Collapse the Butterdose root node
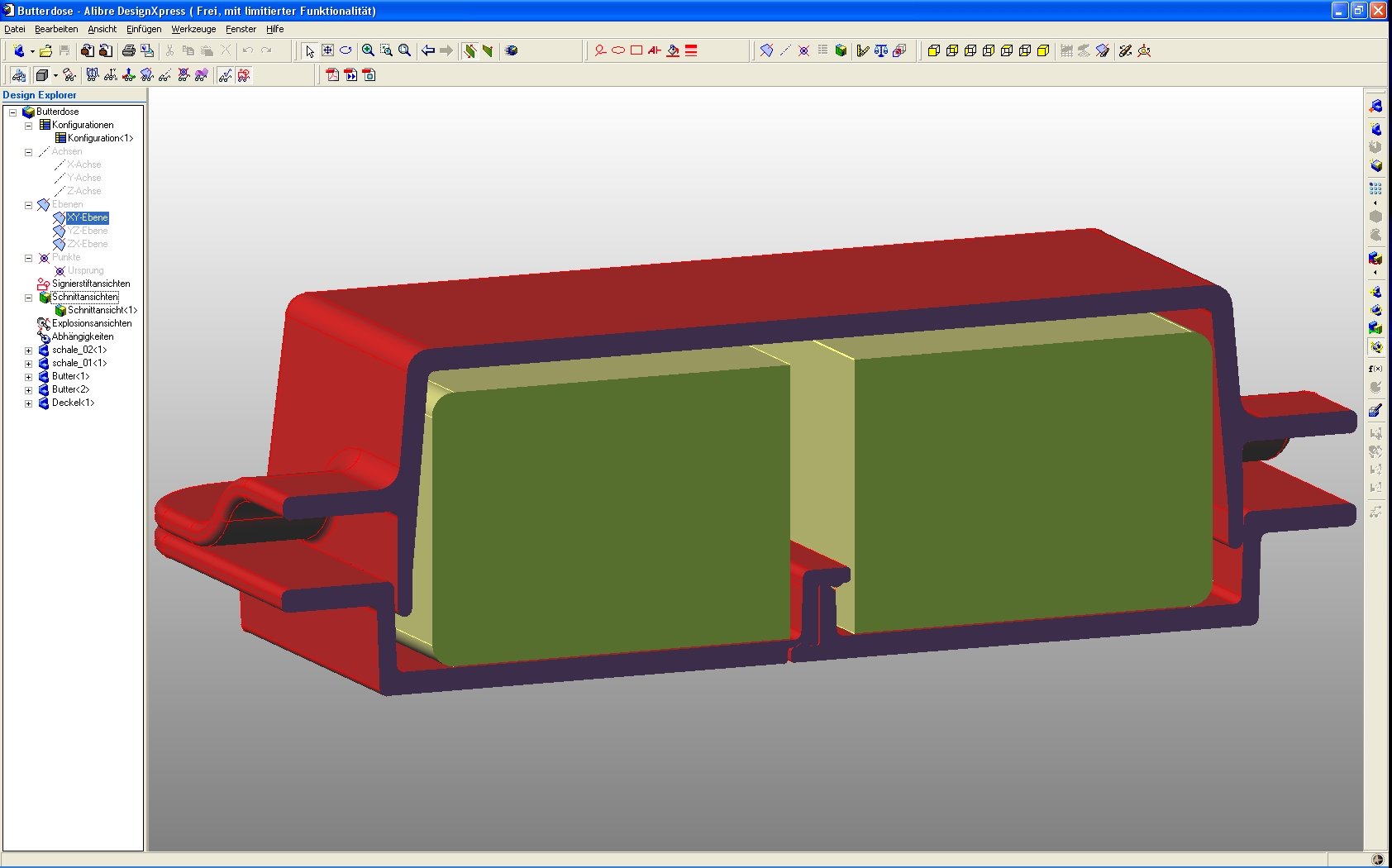Viewport: 1392px width, 868px height. pyautogui.click(x=13, y=112)
